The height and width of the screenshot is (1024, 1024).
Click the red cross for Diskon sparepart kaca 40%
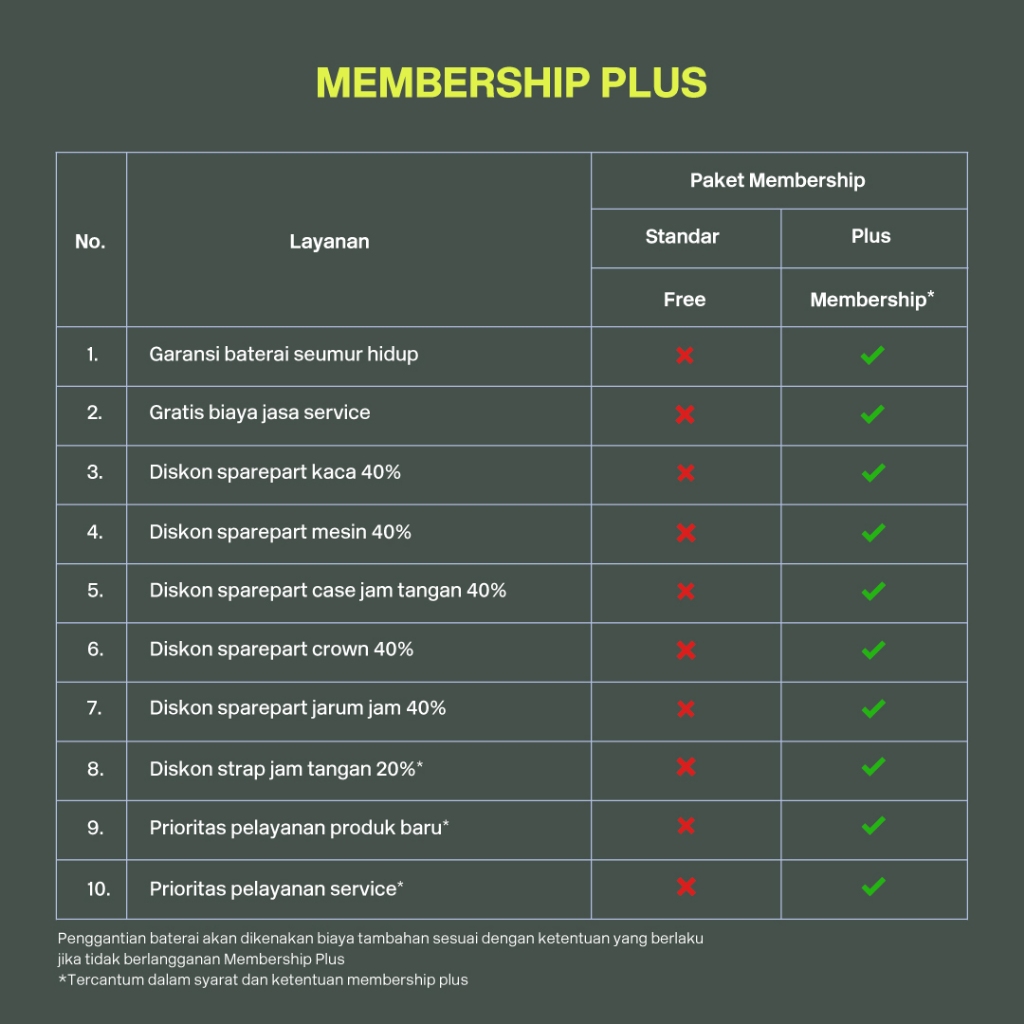point(685,473)
